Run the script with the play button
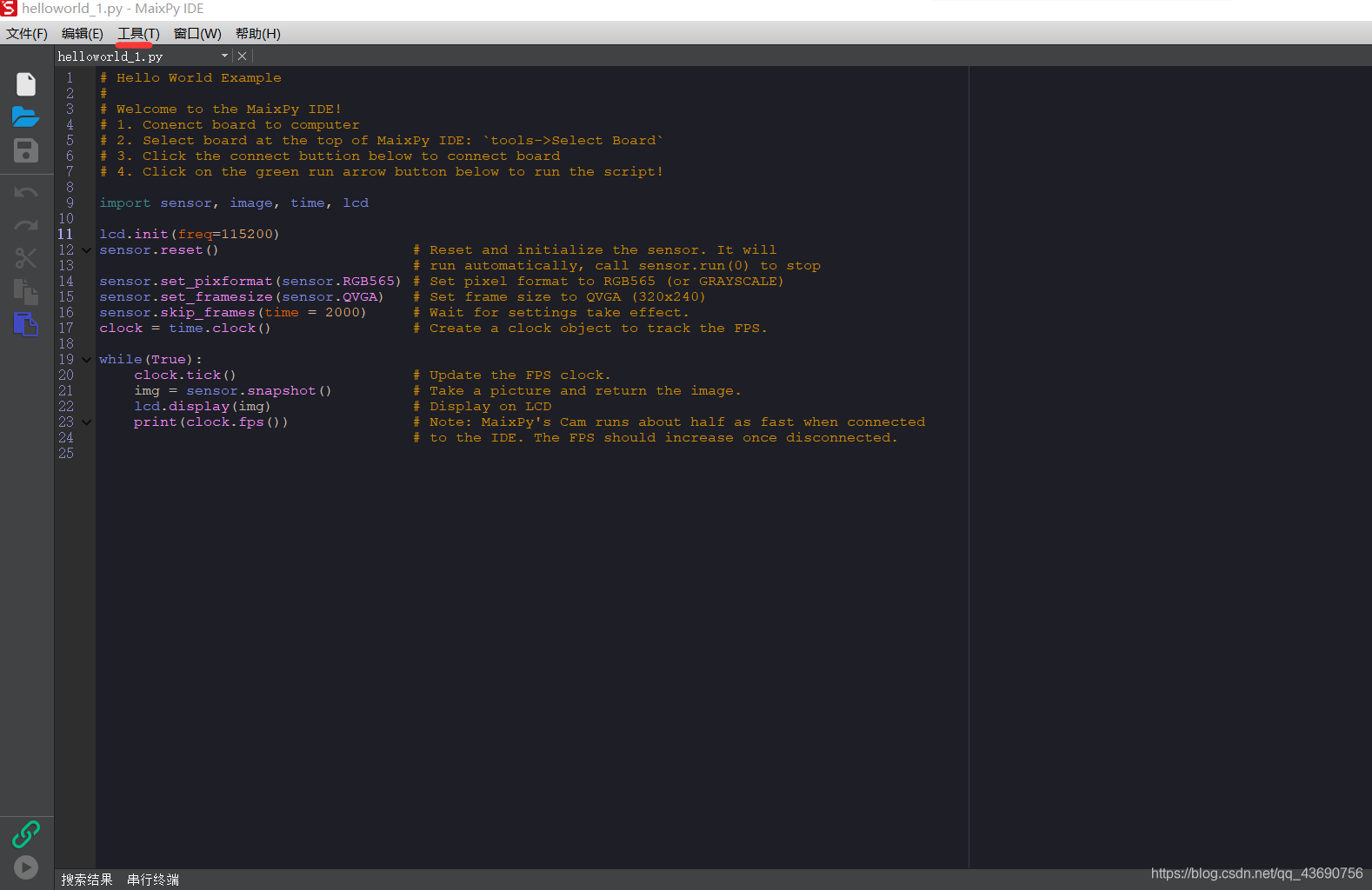Viewport: 1372px width, 890px height. 26,867
